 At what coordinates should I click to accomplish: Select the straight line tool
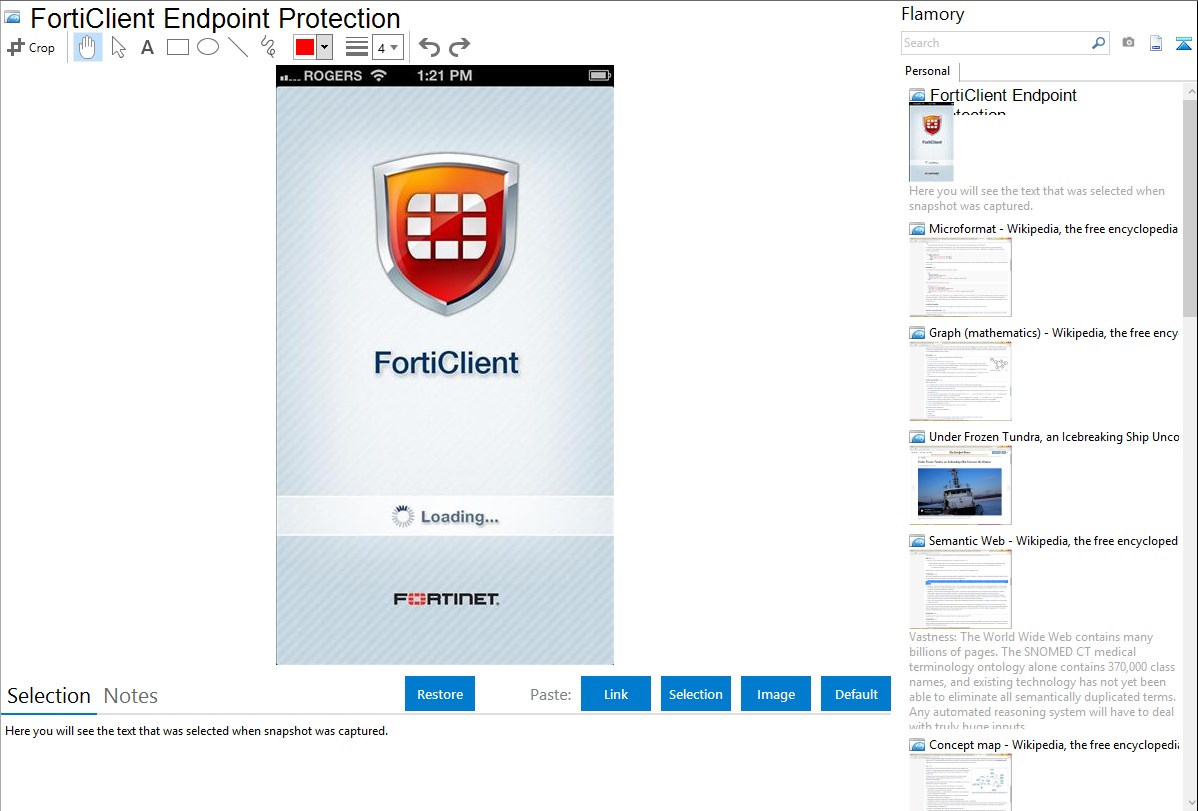[x=238, y=47]
